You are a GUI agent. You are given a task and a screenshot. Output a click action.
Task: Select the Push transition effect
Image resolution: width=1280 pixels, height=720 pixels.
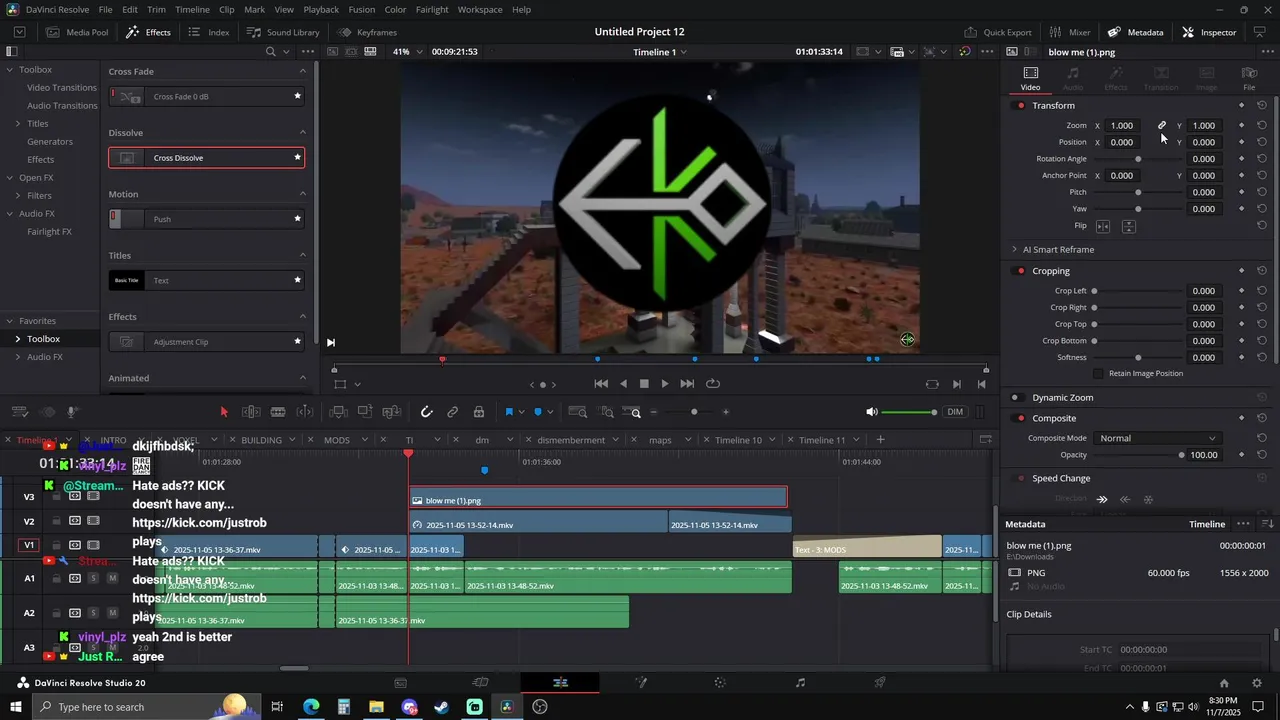pos(207,219)
